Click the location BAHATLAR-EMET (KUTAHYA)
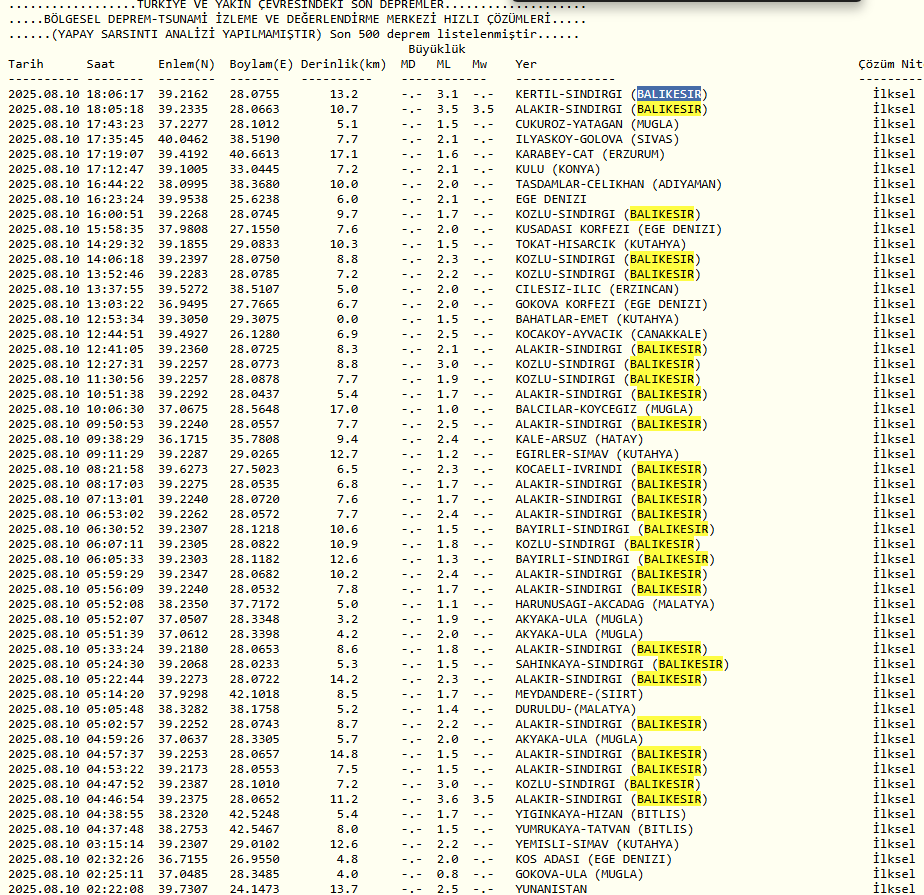 point(597,319)
